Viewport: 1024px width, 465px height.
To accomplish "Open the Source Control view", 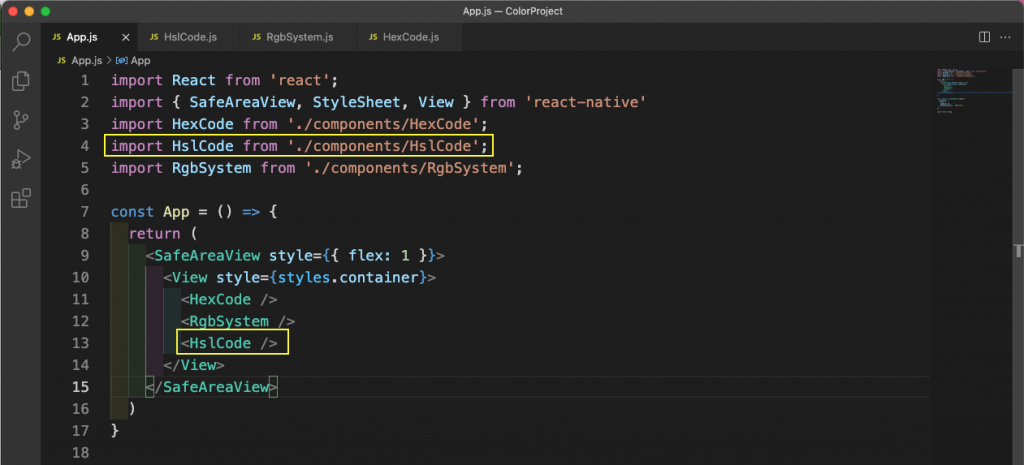I will point(21,120).
